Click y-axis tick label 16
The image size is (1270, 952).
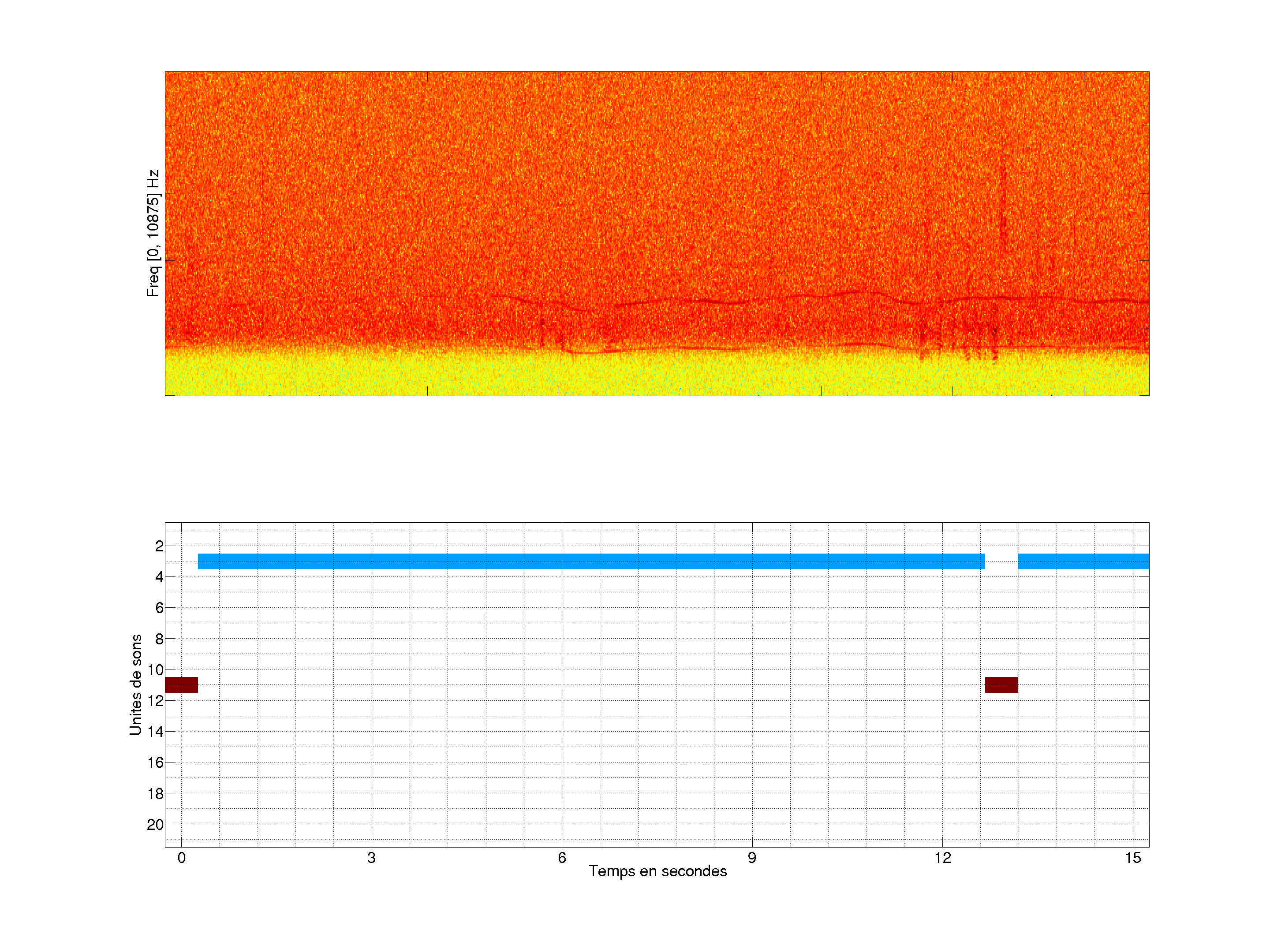[155, 762]
